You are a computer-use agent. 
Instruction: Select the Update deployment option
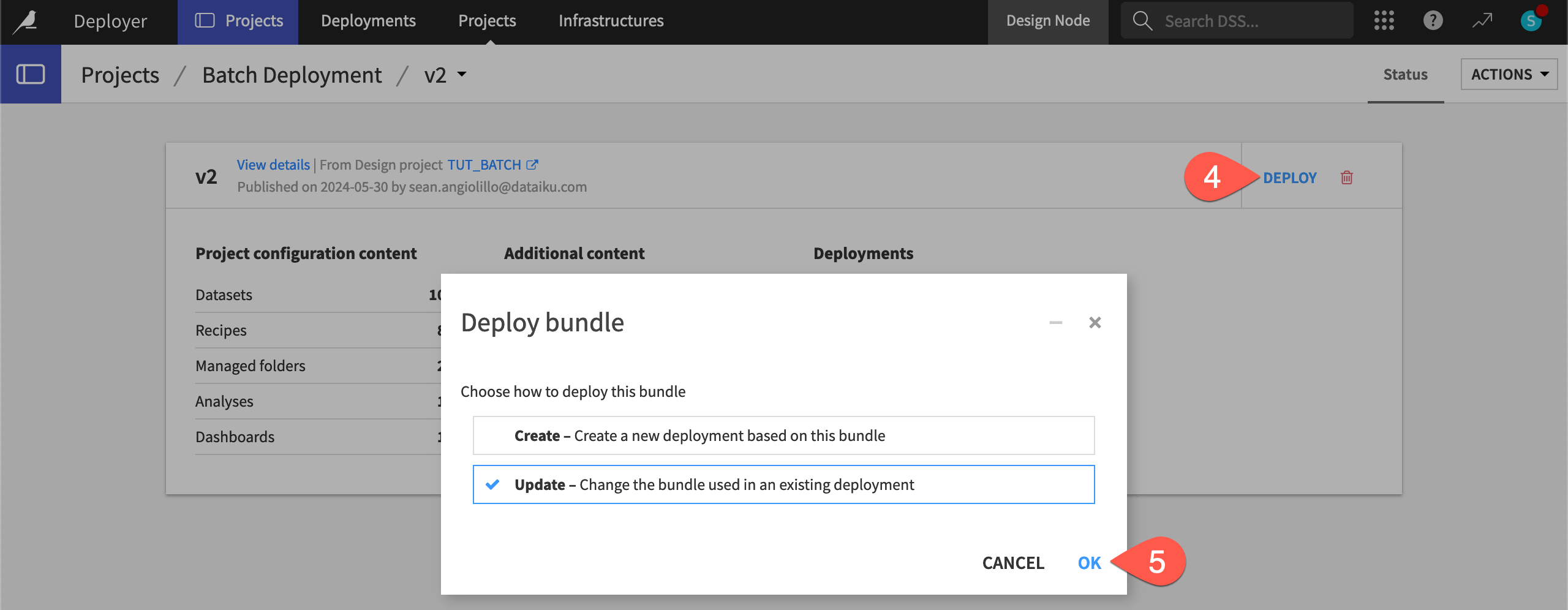[x=783, y=484]
